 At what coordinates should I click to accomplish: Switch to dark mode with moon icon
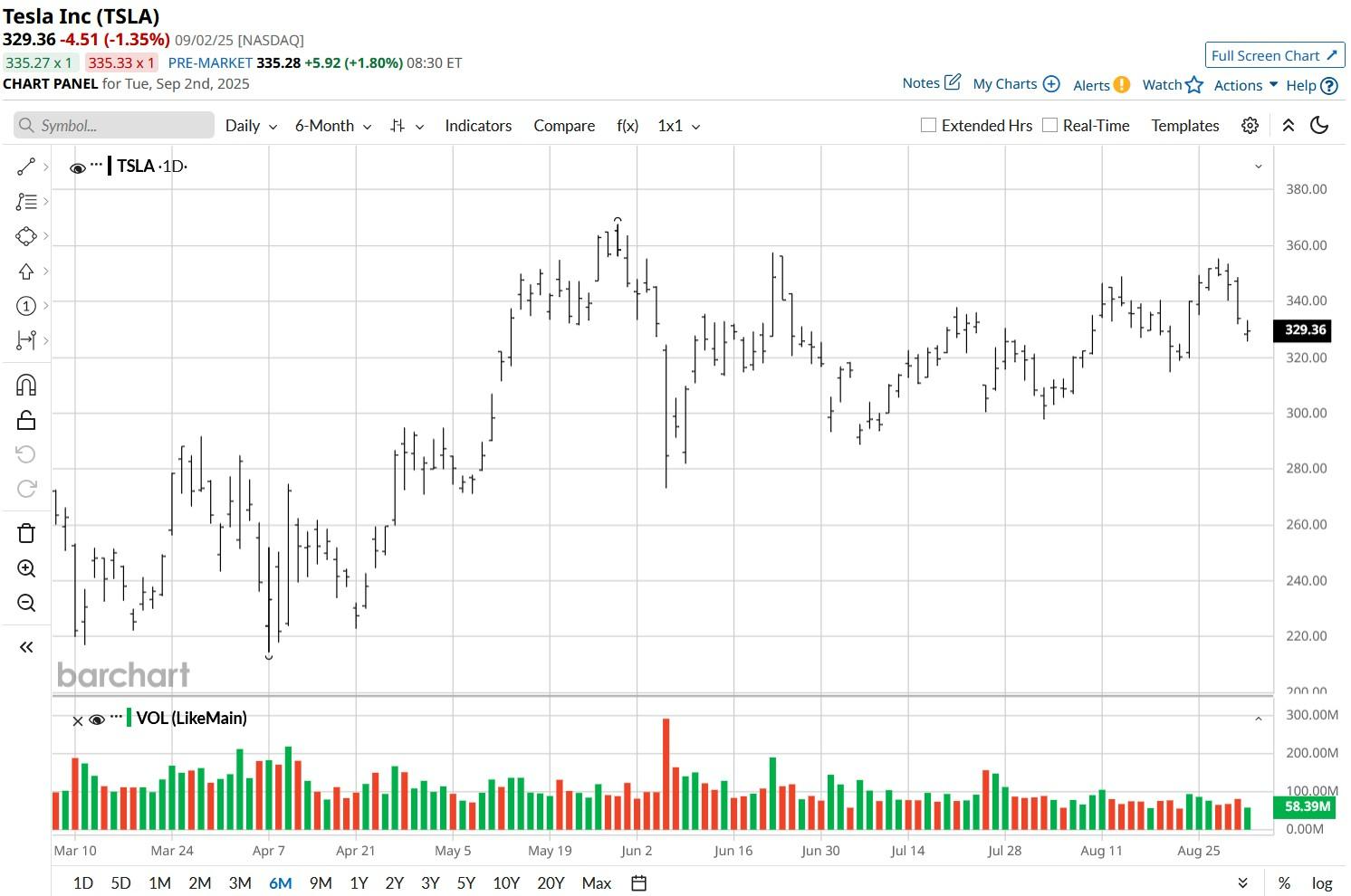1319,126
